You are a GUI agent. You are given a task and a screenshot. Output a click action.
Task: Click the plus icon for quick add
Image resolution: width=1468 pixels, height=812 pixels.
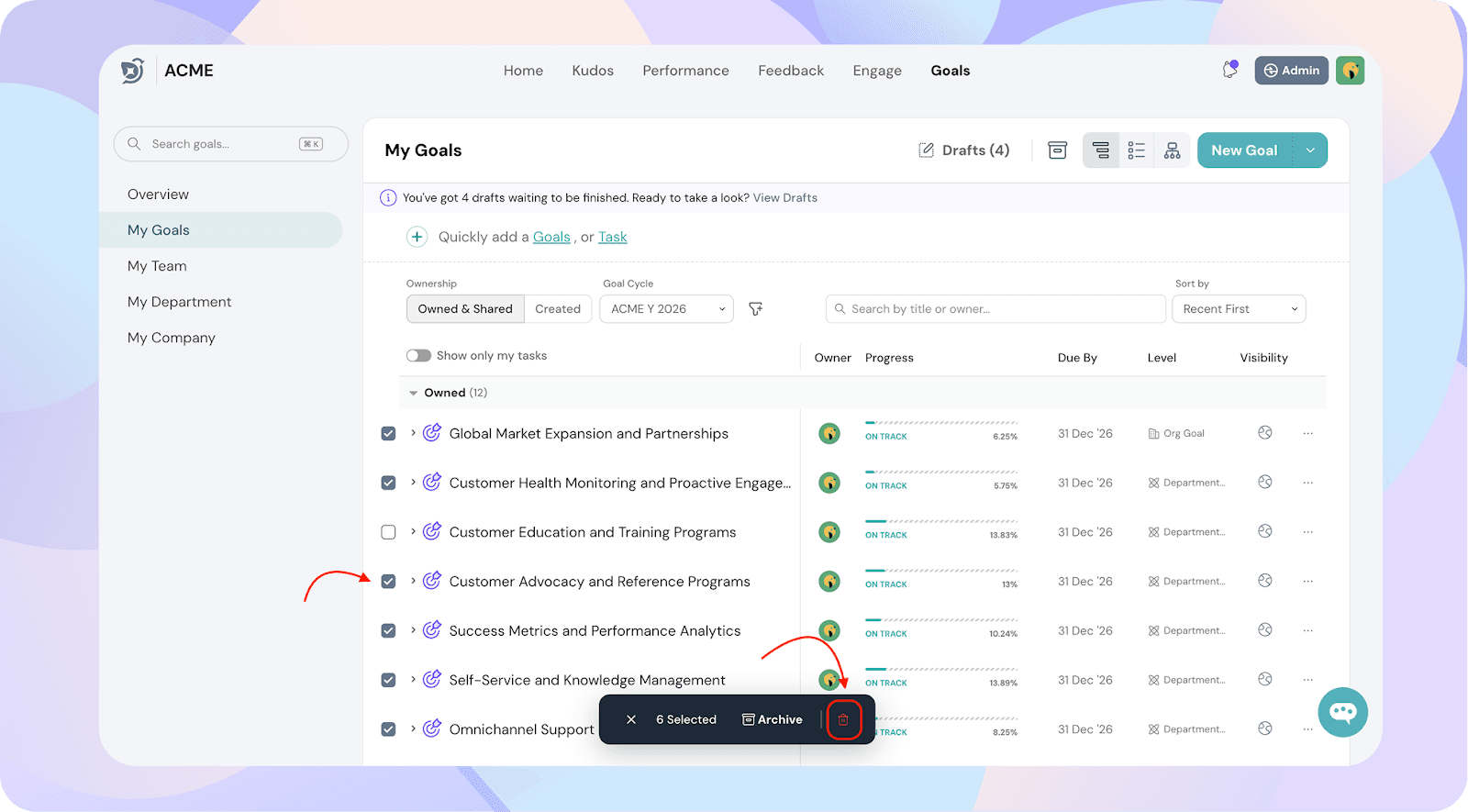417,237
